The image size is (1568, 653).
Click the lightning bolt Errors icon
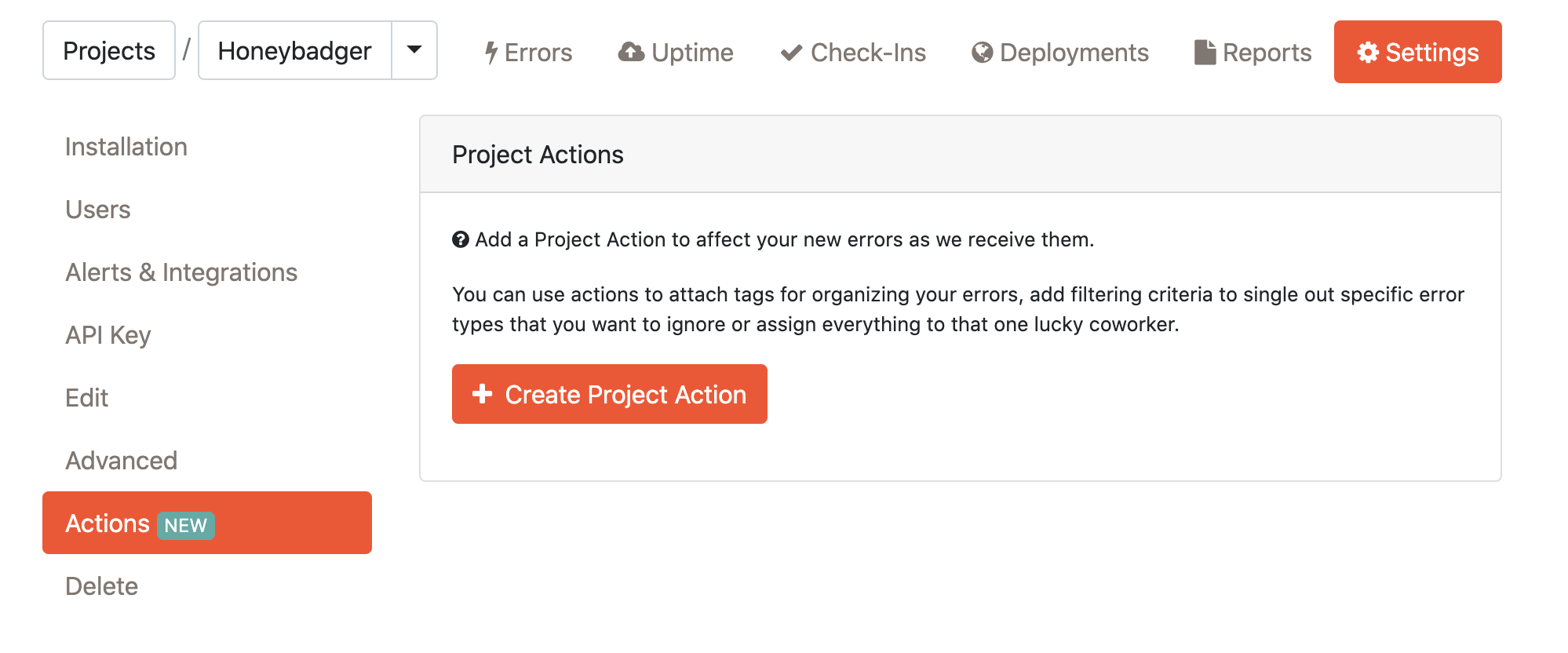coord(491,53)
